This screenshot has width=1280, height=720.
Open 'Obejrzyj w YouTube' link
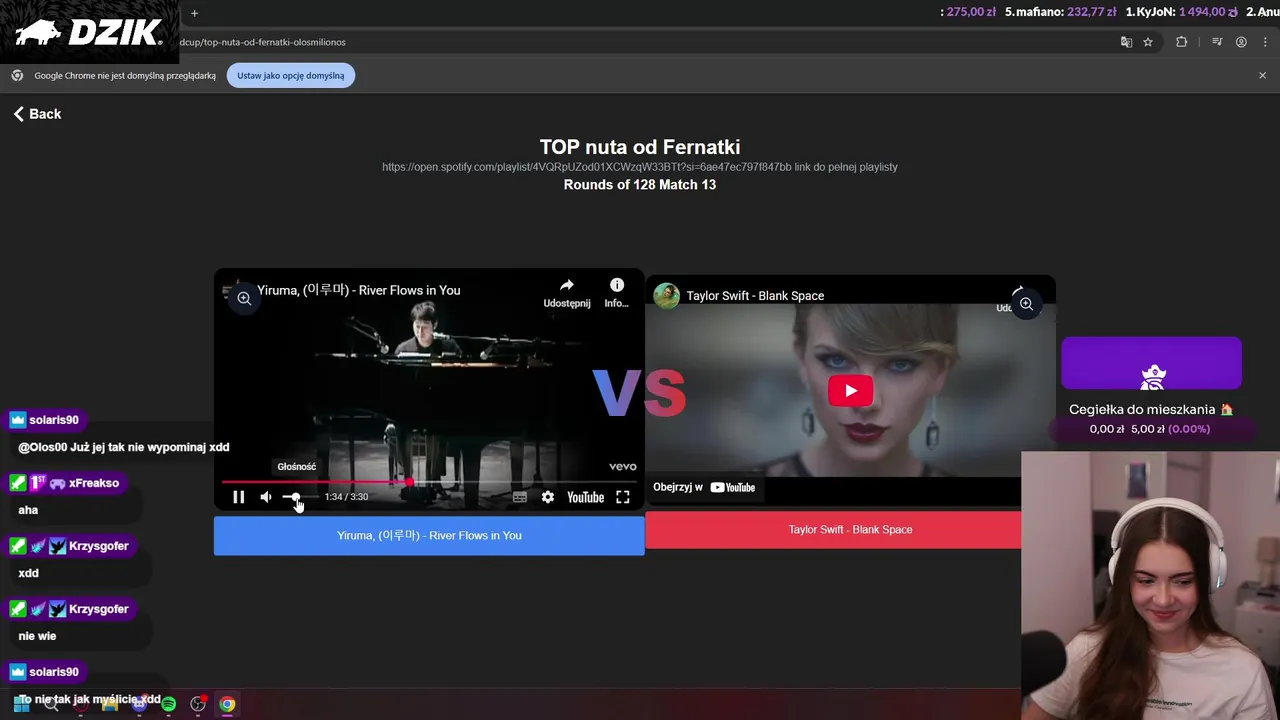point(704,488)
